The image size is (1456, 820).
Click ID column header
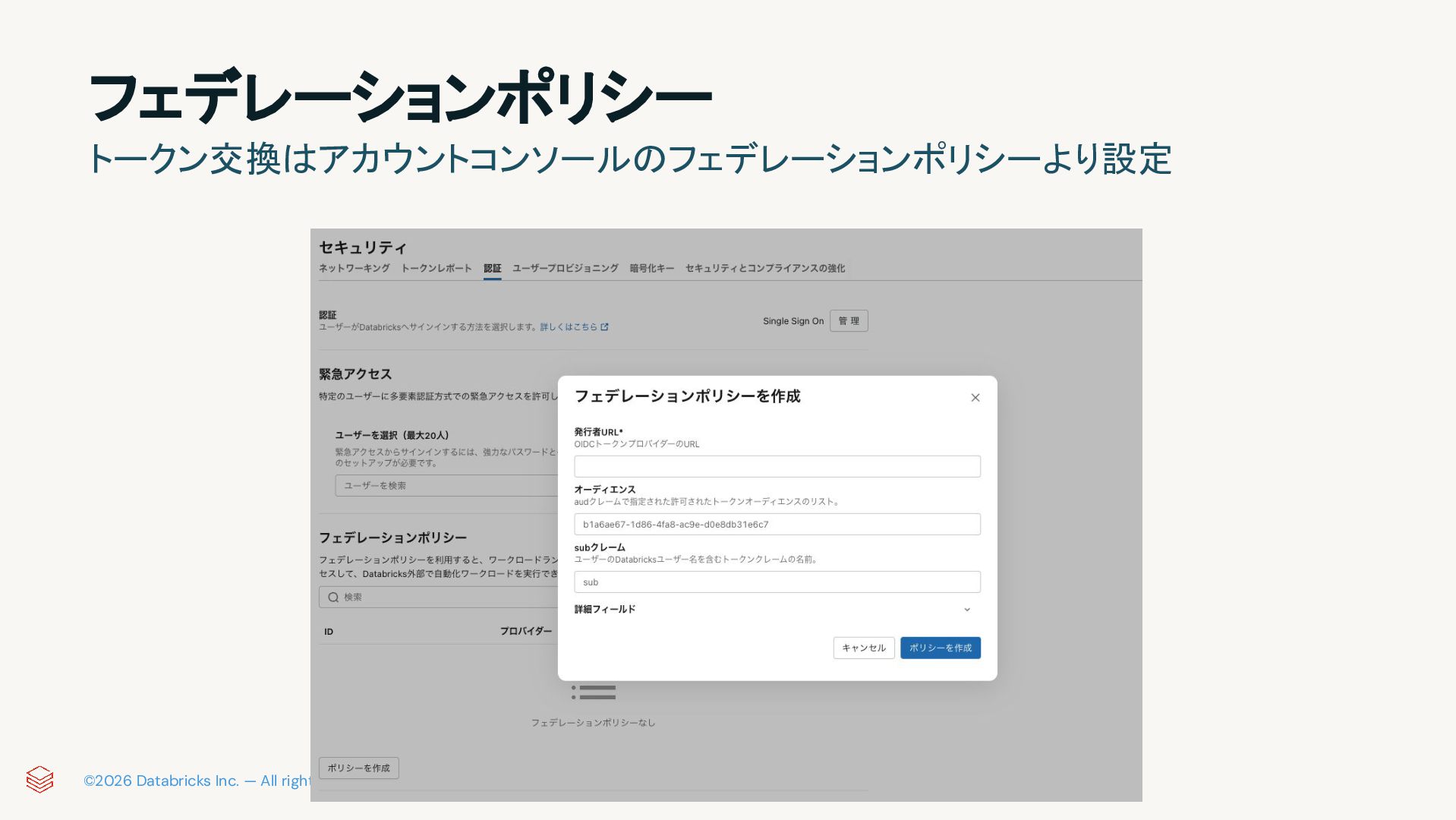[329, 632]
